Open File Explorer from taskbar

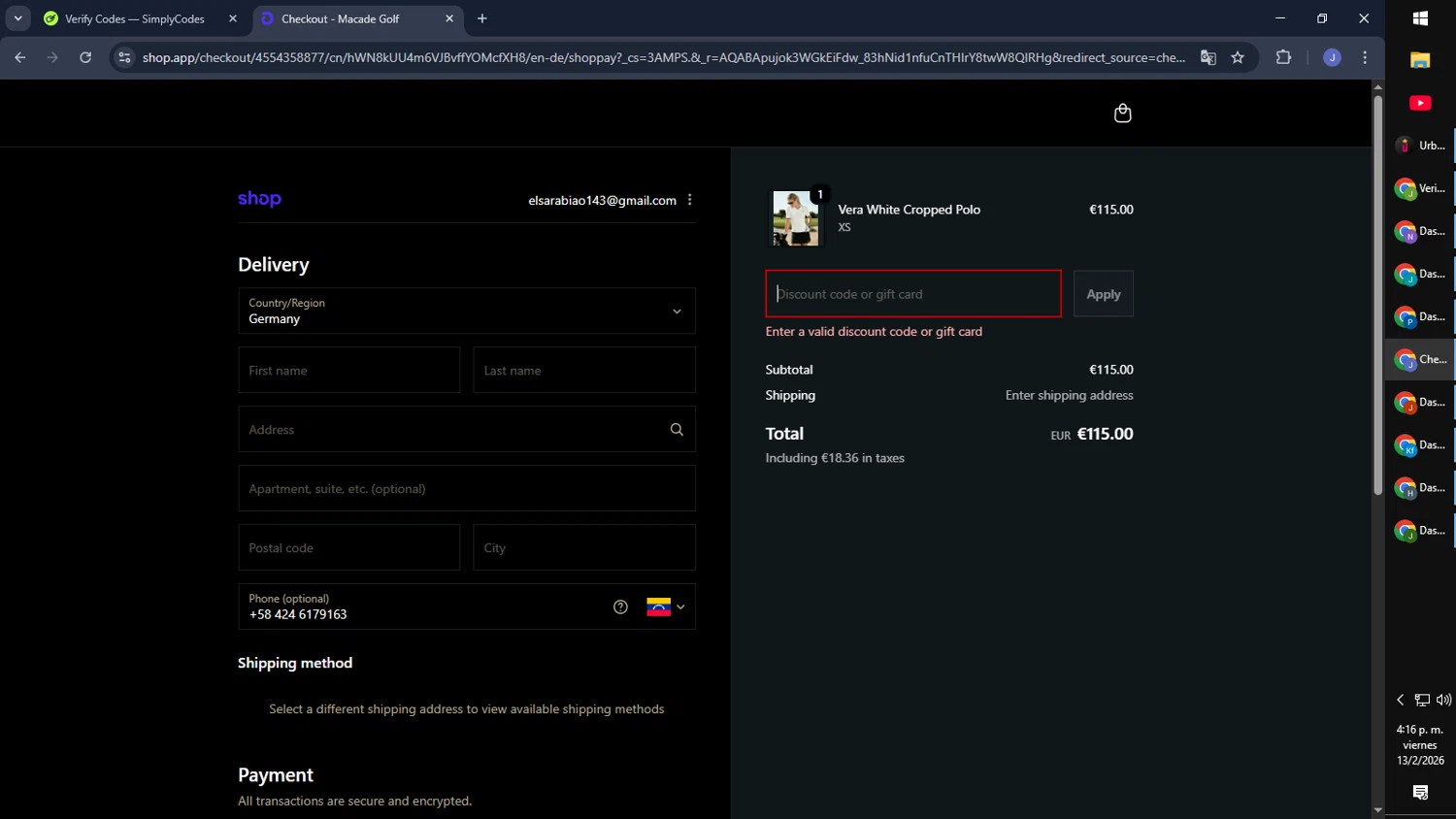pyautogui.click(x=1420, y=60)
